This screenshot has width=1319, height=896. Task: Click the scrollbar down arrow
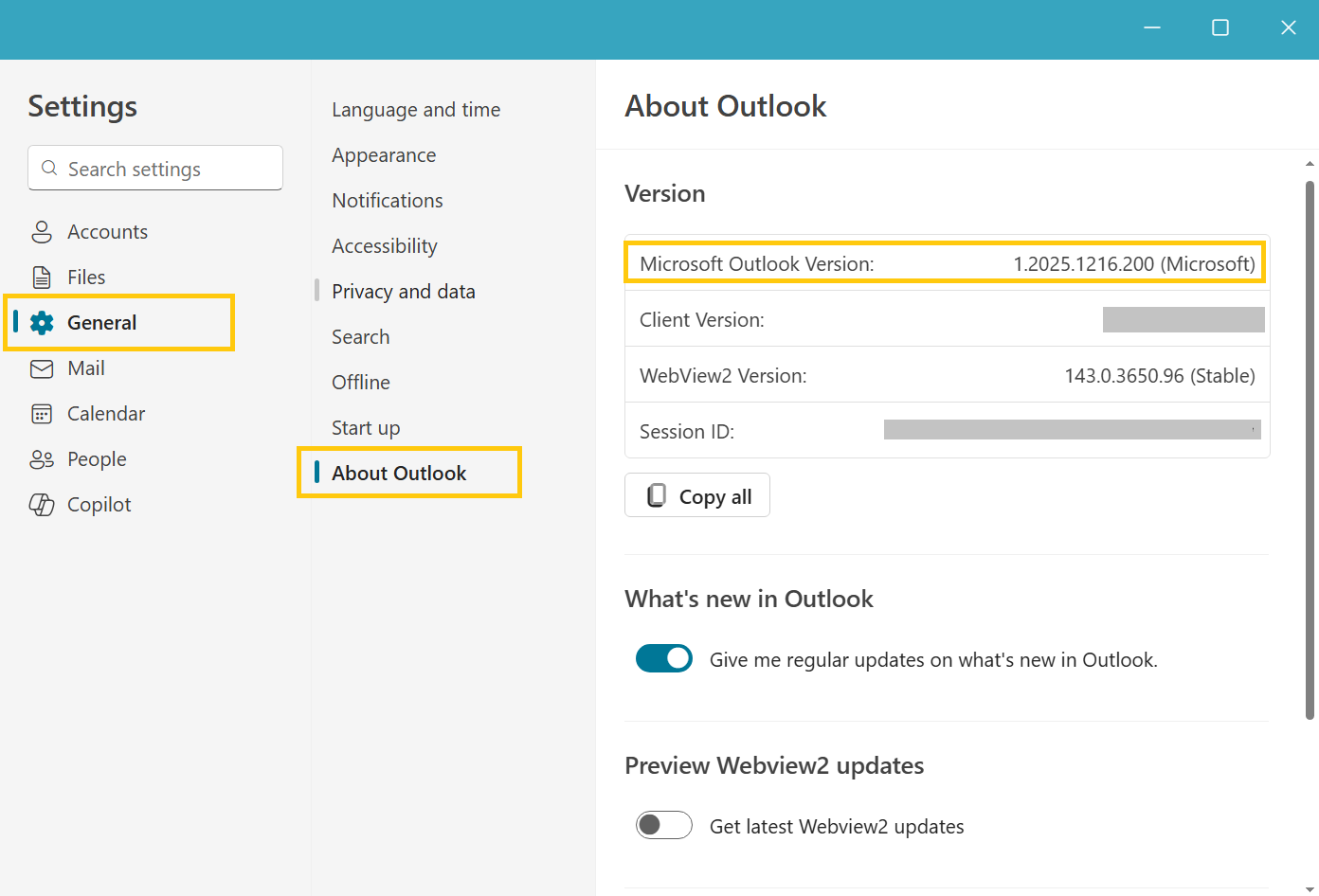click(x=1310, y=888)
